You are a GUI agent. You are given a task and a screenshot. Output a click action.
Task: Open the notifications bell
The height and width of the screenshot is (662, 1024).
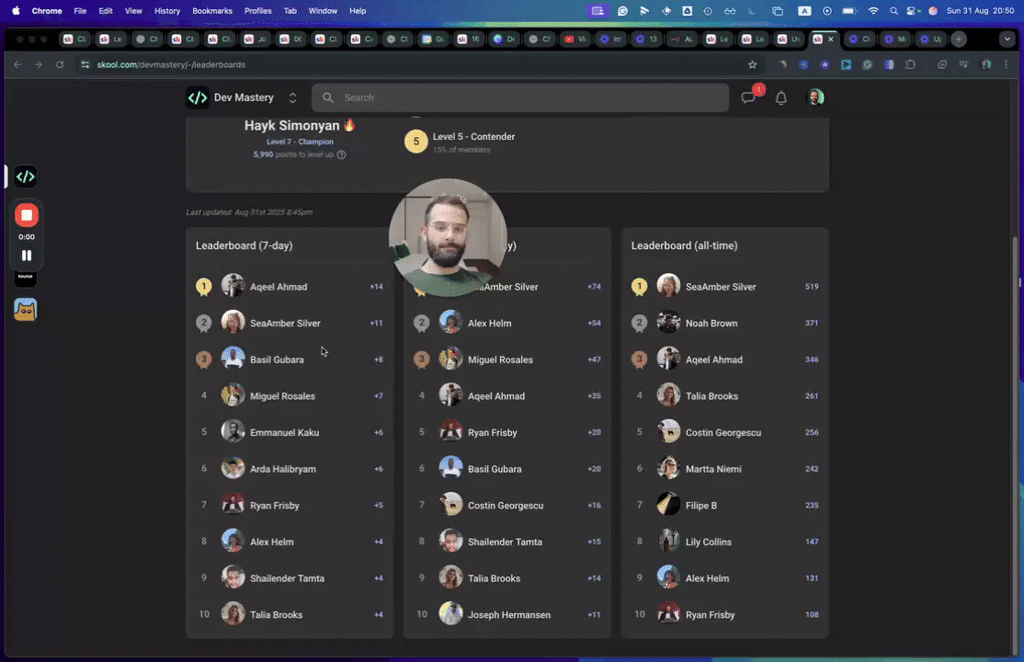(781, 98)
